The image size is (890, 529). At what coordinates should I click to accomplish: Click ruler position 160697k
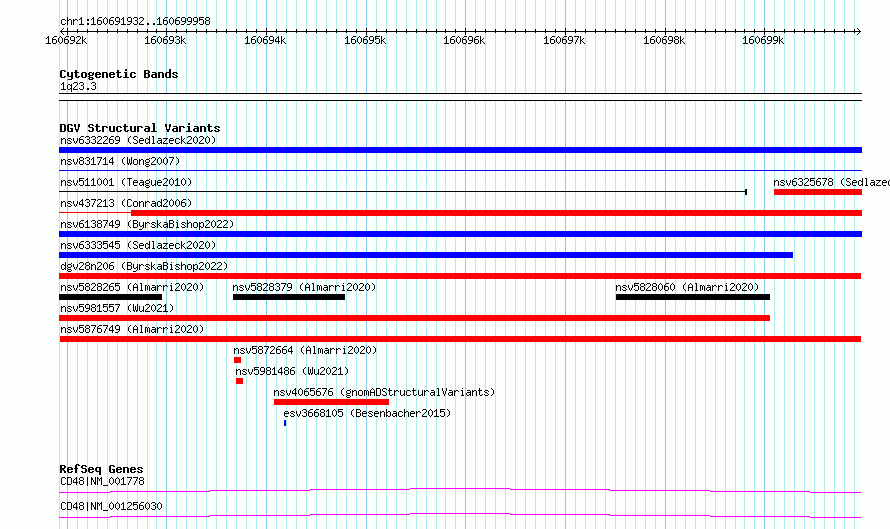click(x=564, y=40)
